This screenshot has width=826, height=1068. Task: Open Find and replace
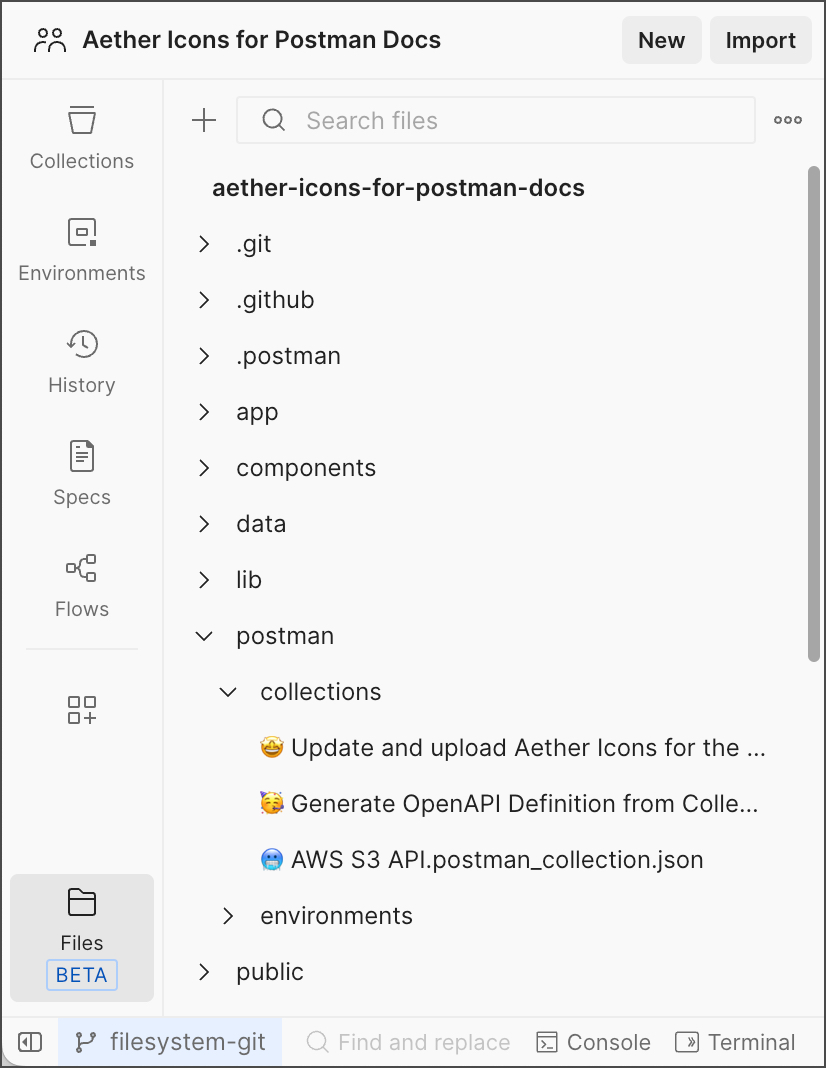click(x=408, y=1042)
